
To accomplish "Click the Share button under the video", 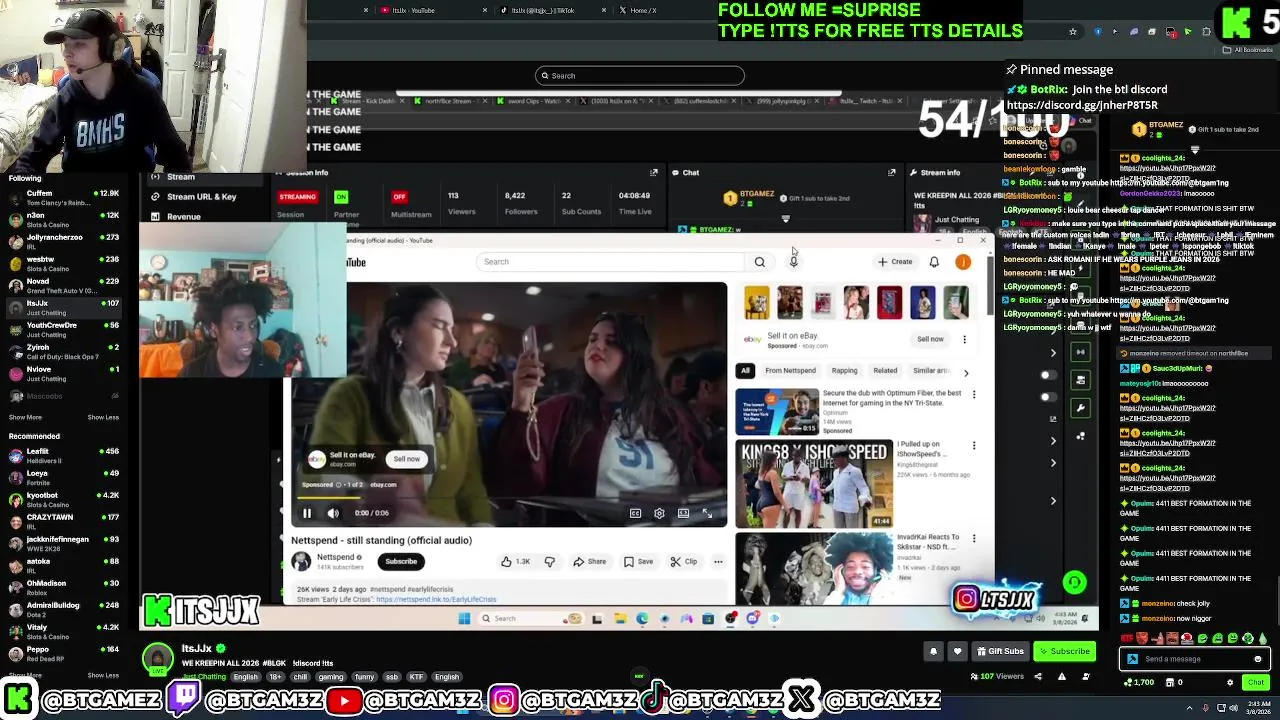I will tap(588, 562).
